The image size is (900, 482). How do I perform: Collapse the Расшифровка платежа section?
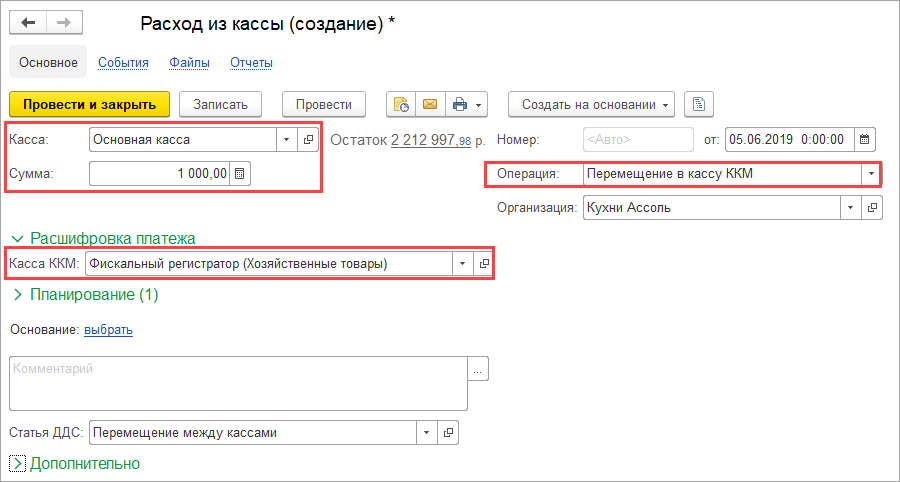click(17, 238)
